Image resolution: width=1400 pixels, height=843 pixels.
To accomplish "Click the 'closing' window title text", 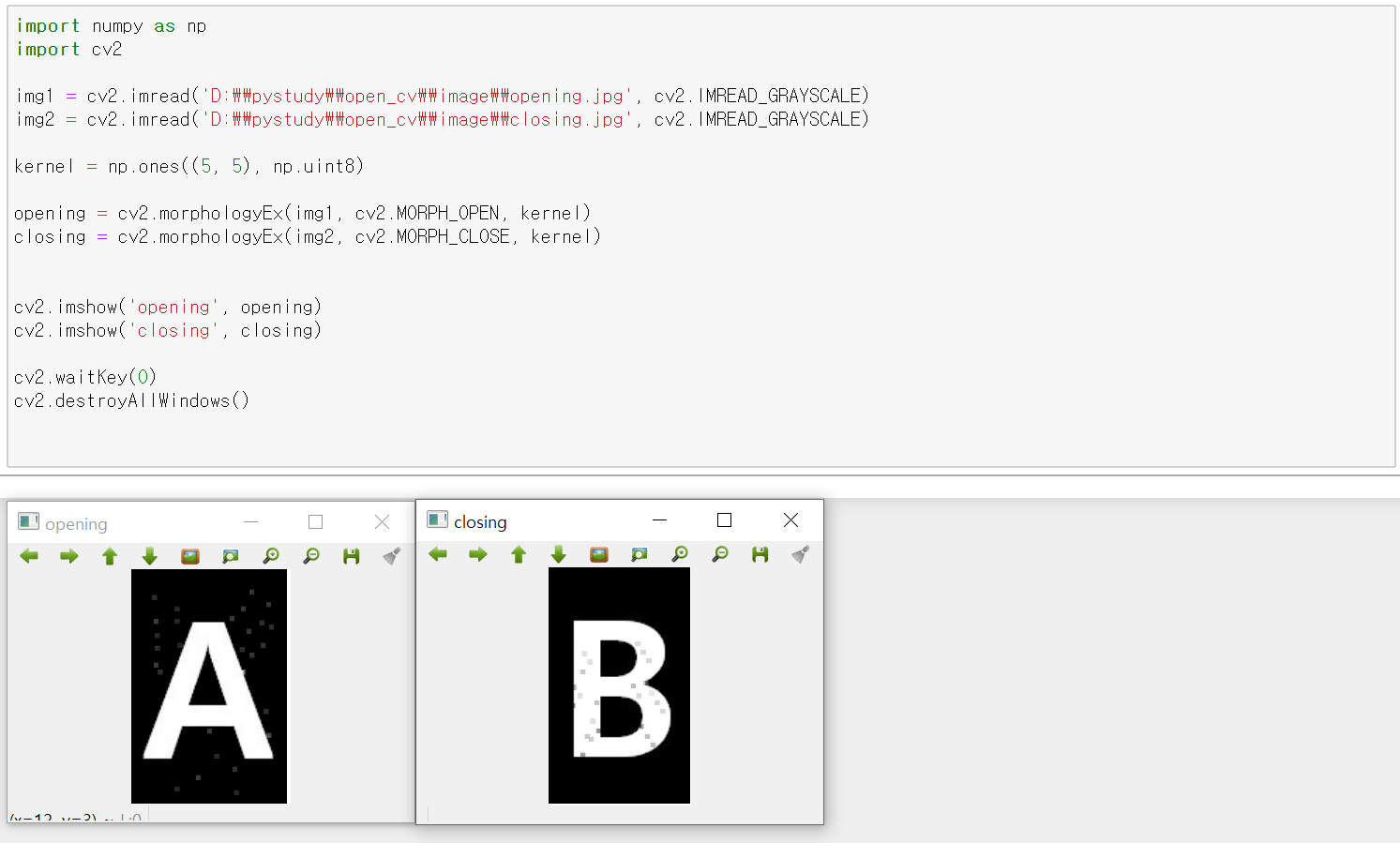I will click(x=480, y=522).
